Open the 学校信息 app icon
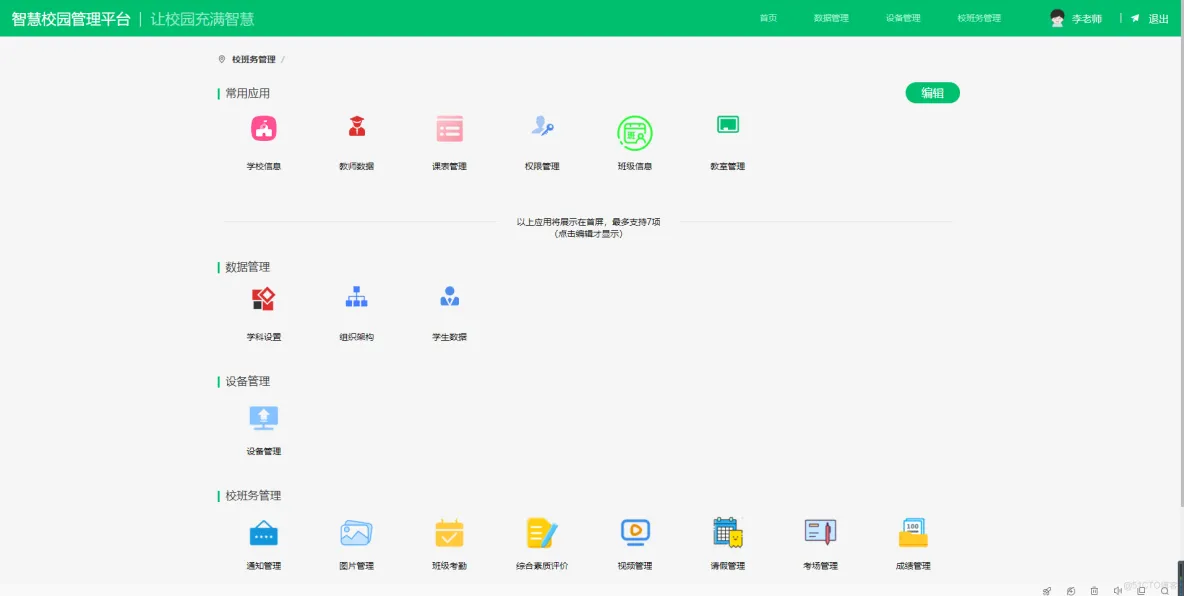 click(x=264, y=129)
